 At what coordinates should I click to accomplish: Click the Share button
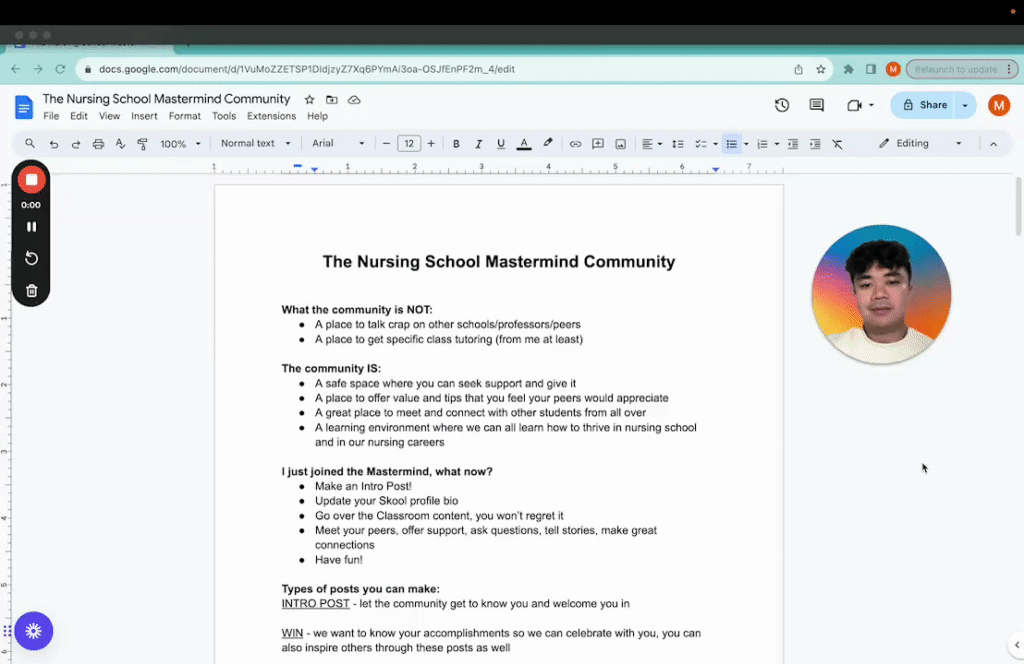pos(924,105)
